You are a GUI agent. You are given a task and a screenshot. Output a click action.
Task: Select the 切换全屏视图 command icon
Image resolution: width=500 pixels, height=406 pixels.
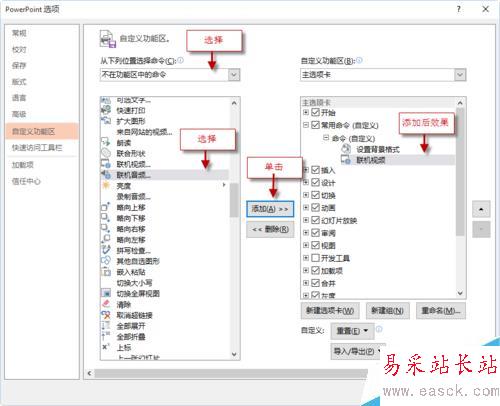pos(106,293)
